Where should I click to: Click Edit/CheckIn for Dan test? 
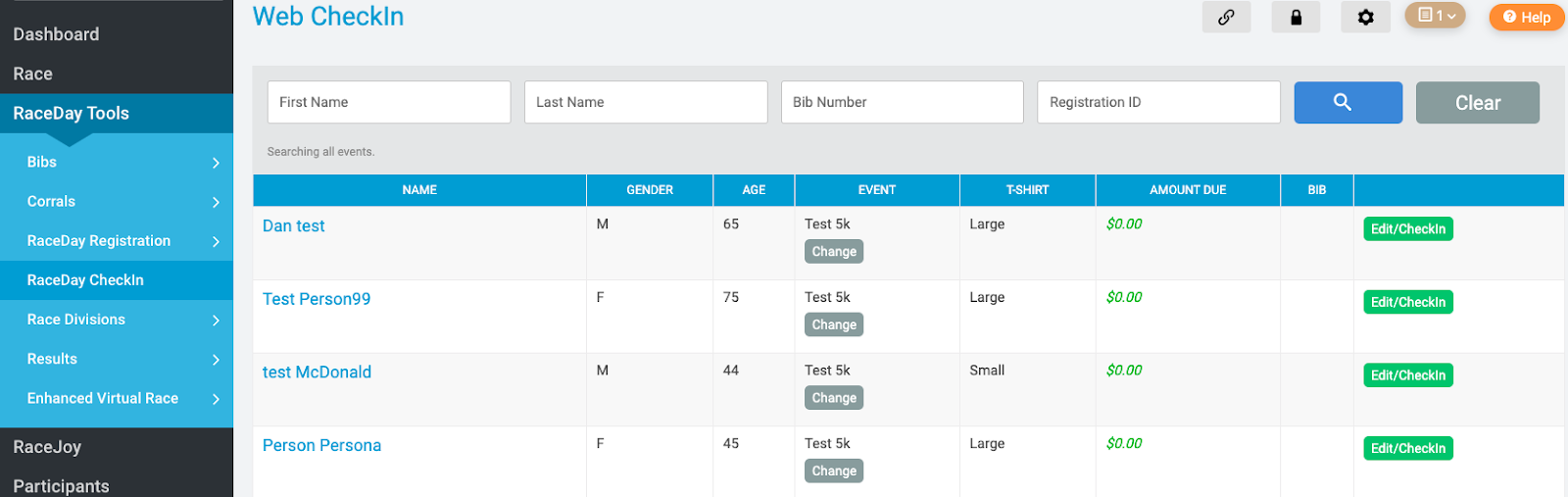(x=1408, y=228)
